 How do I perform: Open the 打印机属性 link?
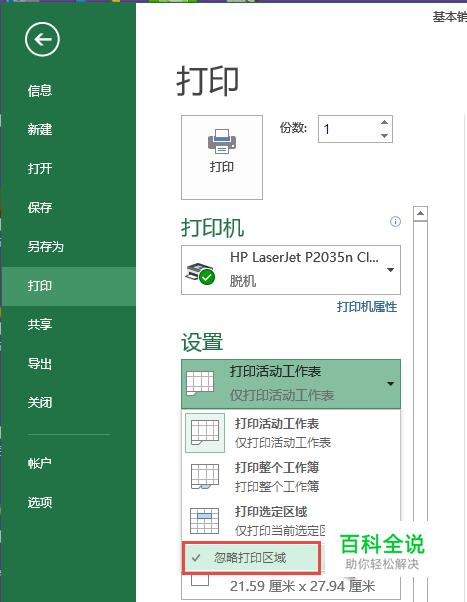pos(367,307)
